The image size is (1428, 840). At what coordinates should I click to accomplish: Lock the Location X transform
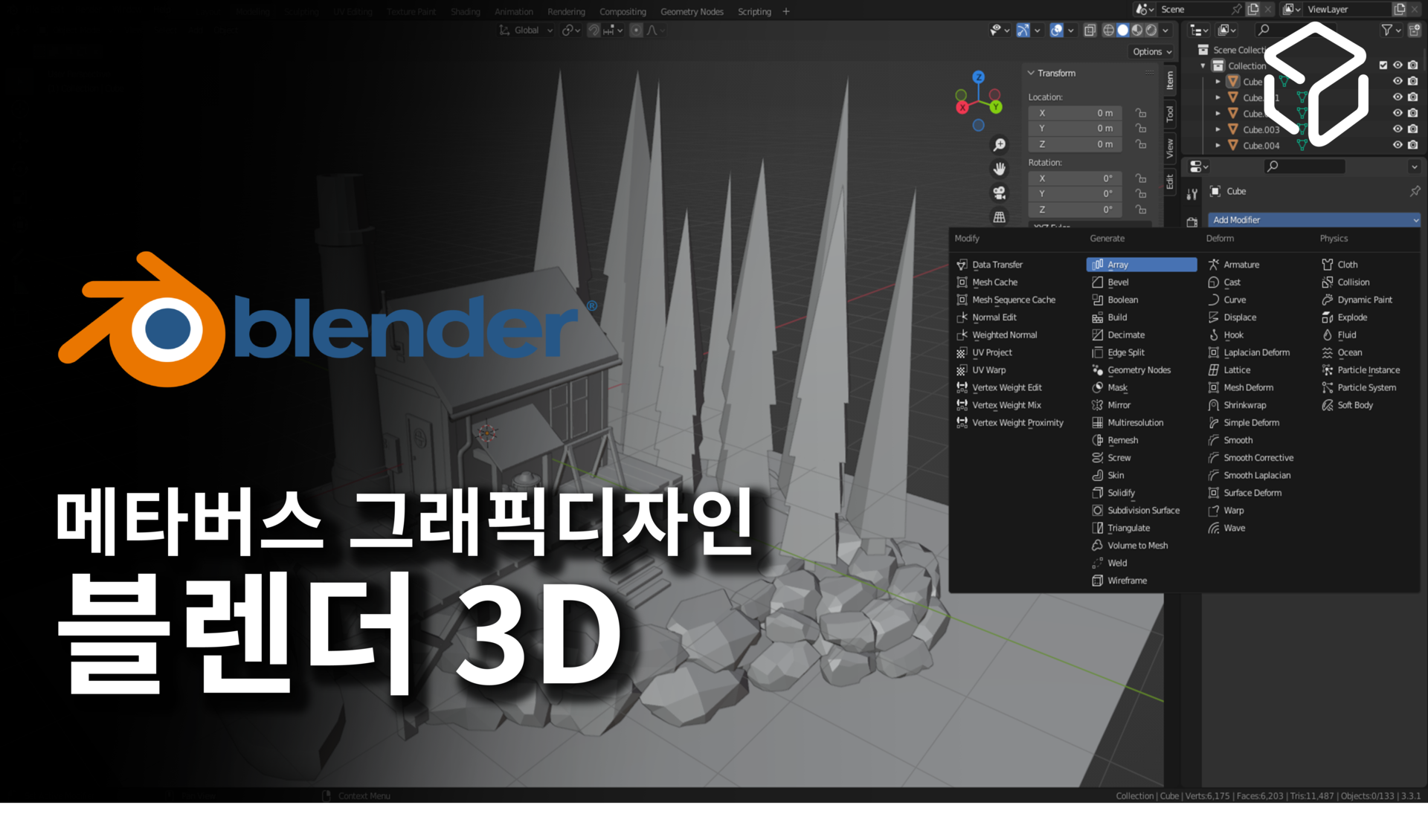[1141, 113]
